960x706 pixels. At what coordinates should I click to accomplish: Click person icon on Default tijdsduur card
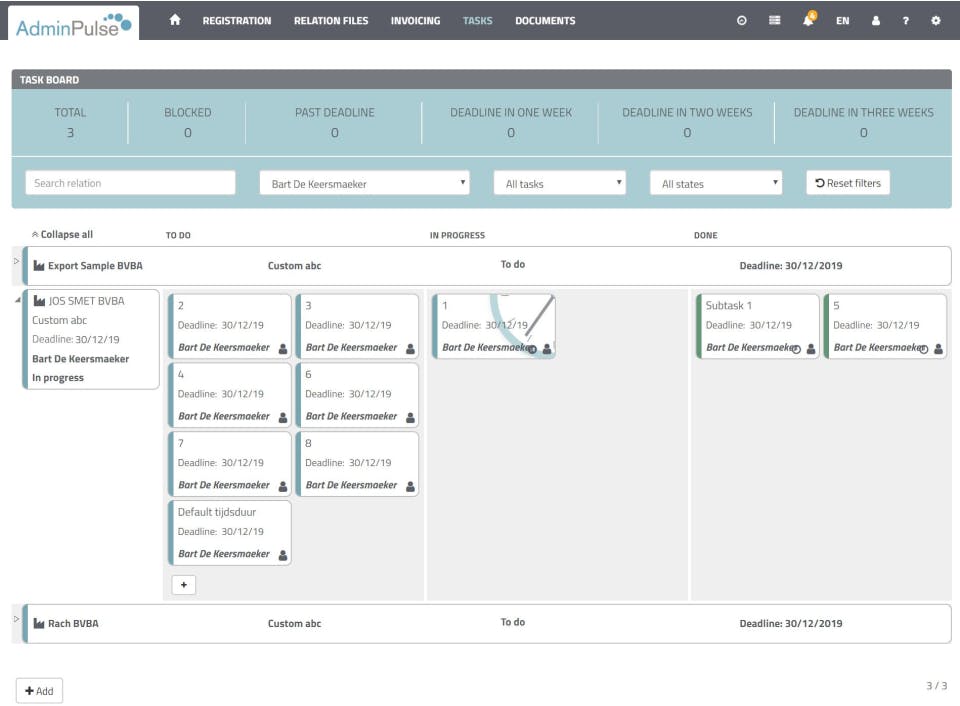(x=283, y=555)
